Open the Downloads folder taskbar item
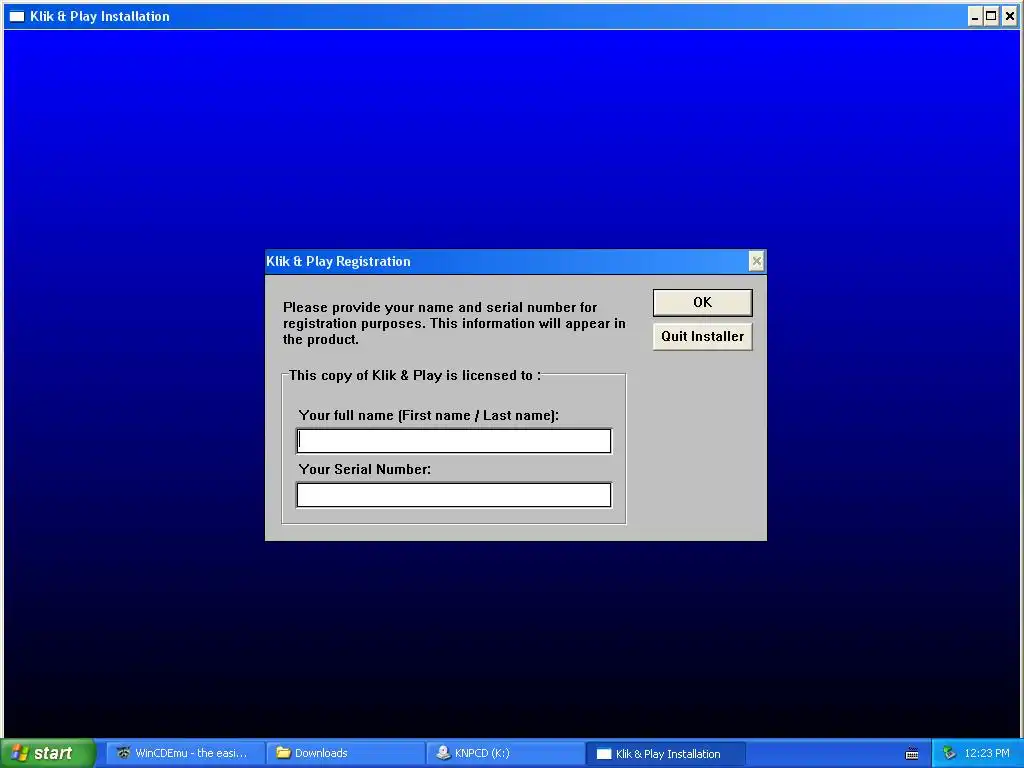Screen dimensions: 1024x768 [345, 753]
